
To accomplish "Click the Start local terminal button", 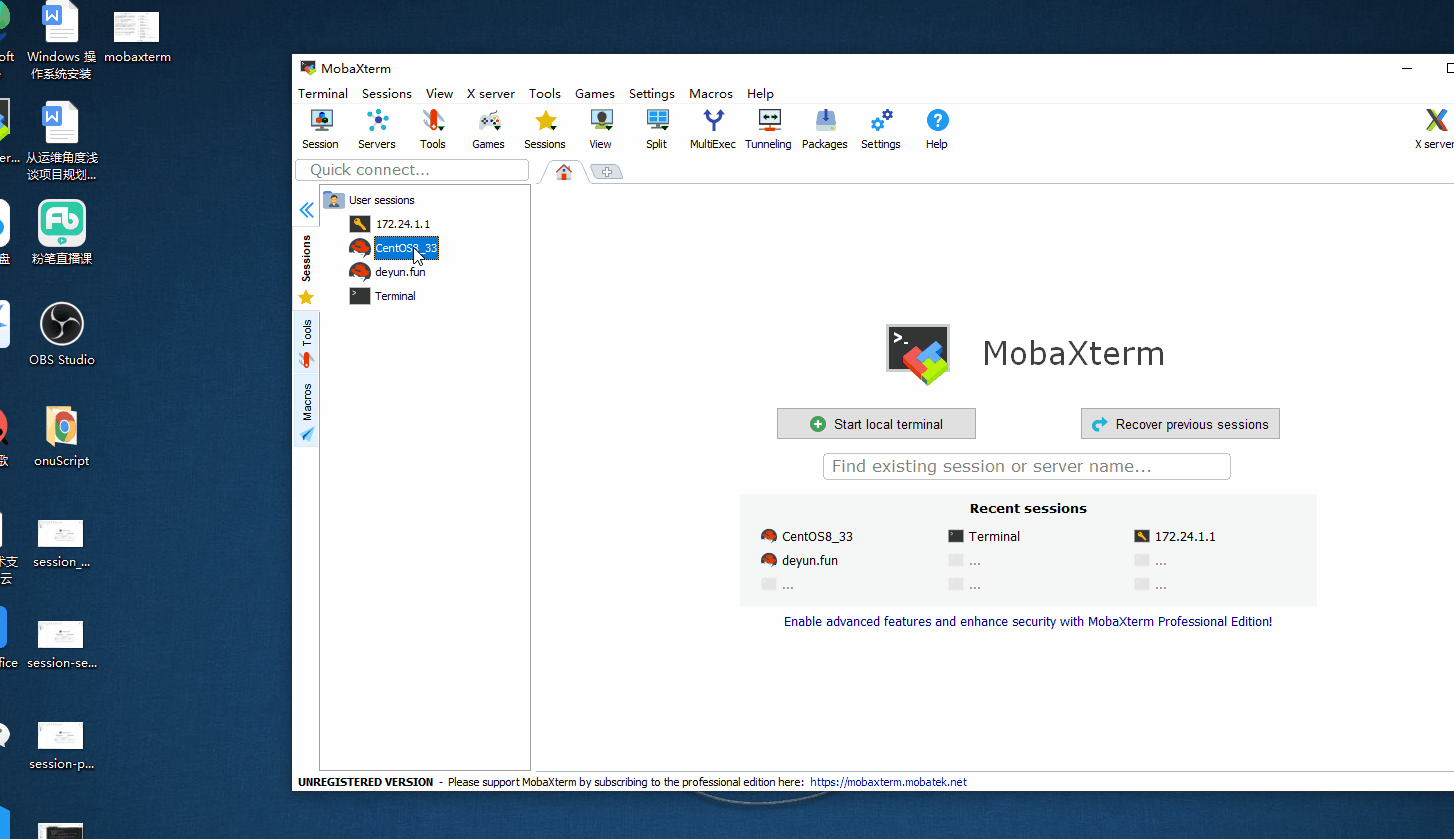I will coord(876,424).
